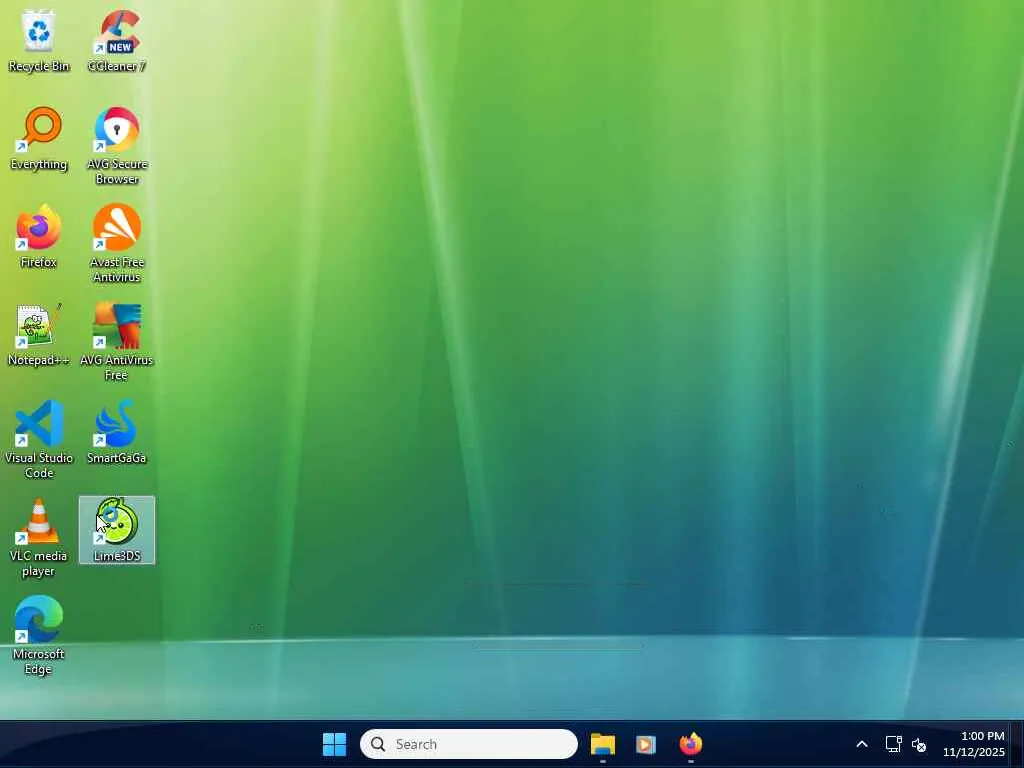The width and height of the screenshot is (1024, 768).
Task: Open the Windows Start menu
Action: 334,744
